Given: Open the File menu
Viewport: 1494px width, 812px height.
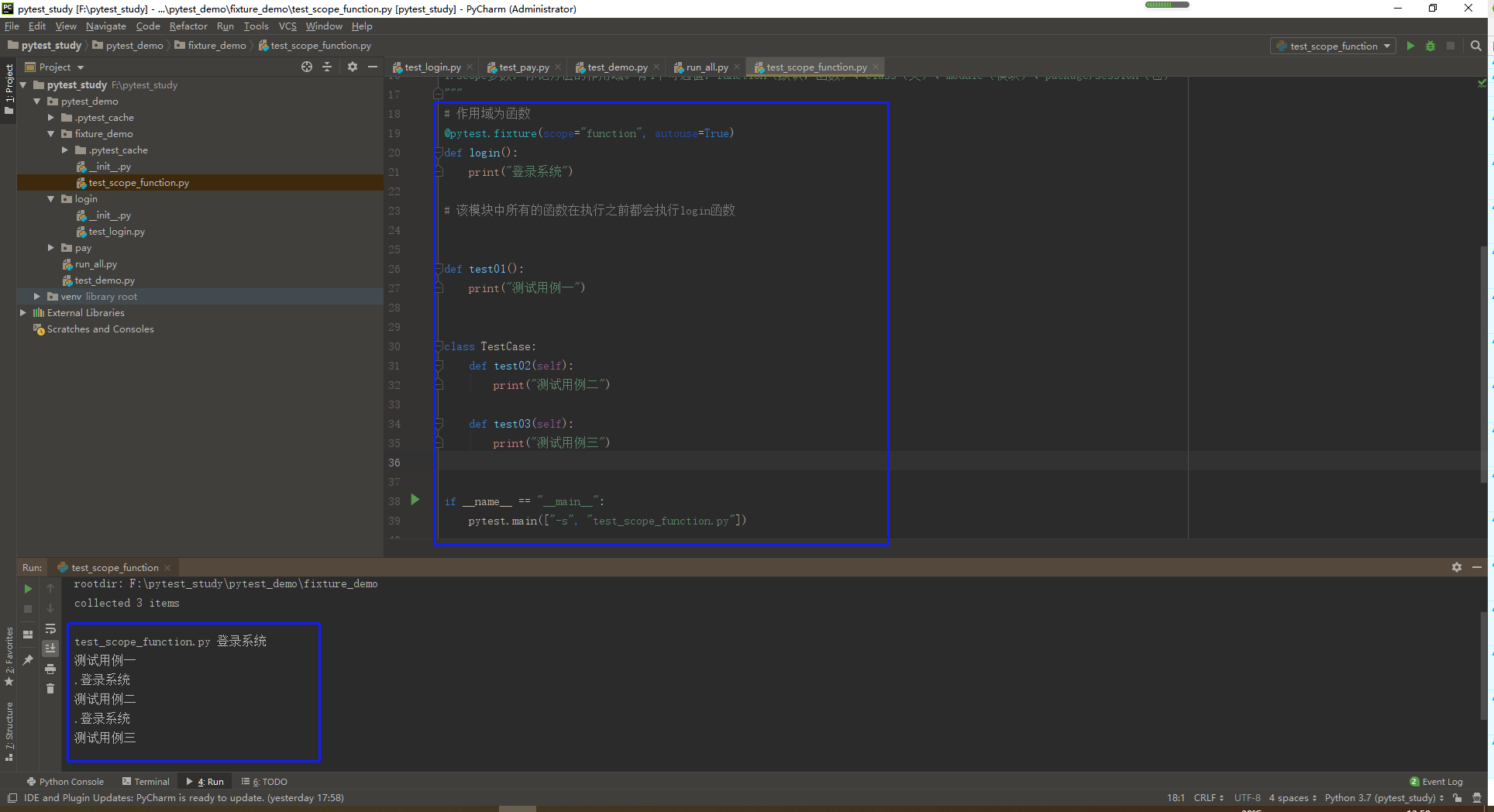Looking at the screenshot, I should coord(12,26).
